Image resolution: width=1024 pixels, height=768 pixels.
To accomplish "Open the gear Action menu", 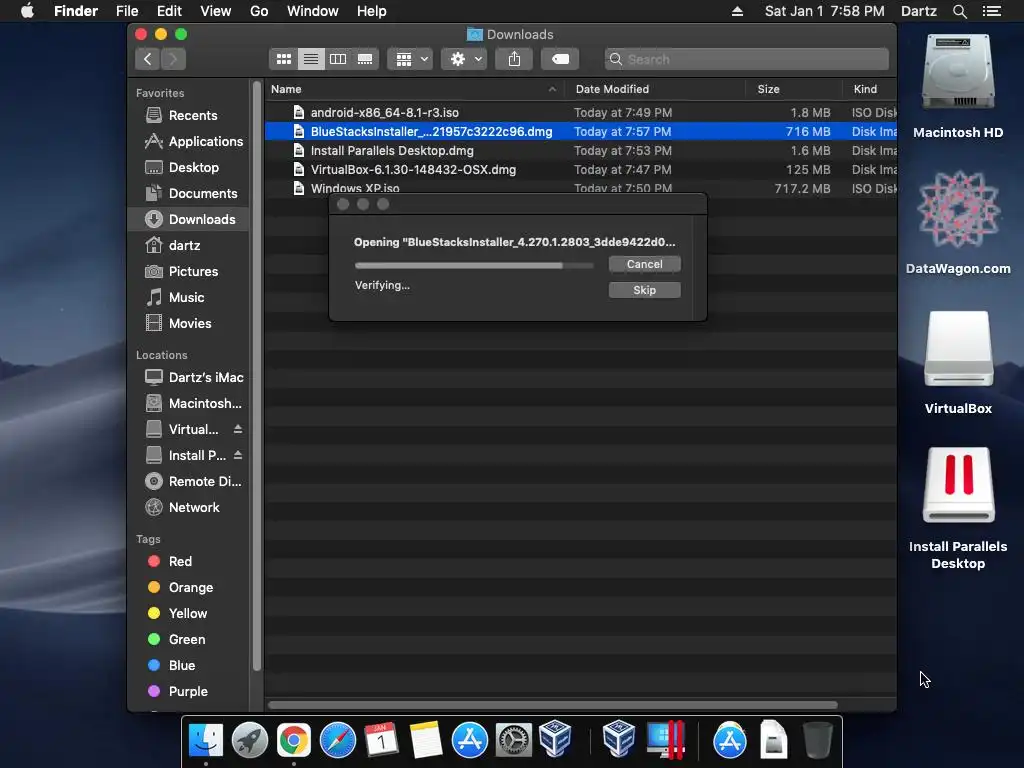I will coord(464,59).
